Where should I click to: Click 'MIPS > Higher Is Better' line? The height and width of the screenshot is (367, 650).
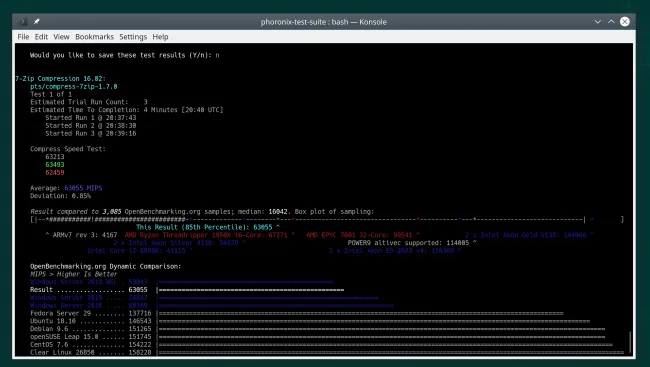click(73, 274)
